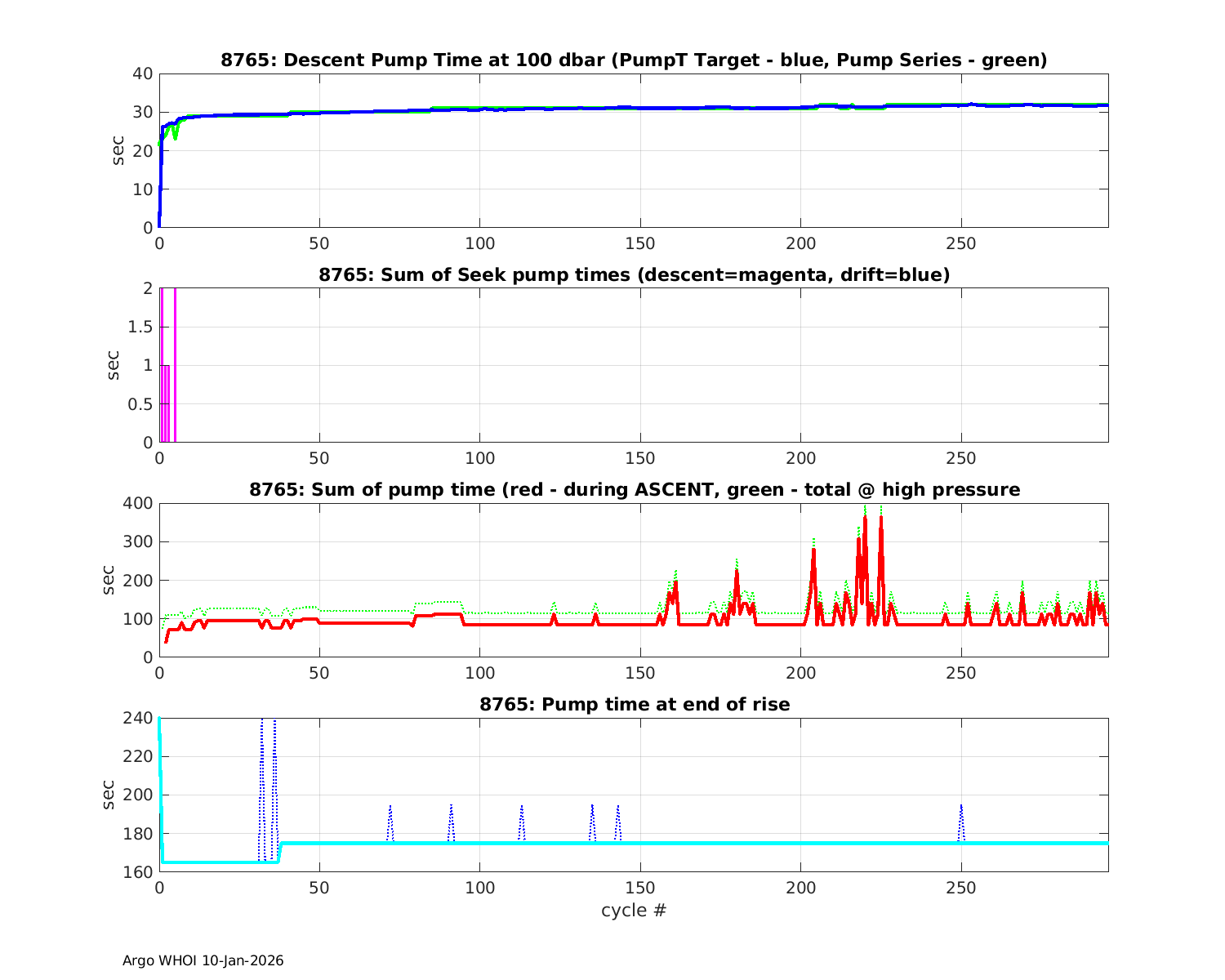Click the Sum of pump time ASCENT title
The height and width of the screenshot is (980, 1225).
pos(634,490)
